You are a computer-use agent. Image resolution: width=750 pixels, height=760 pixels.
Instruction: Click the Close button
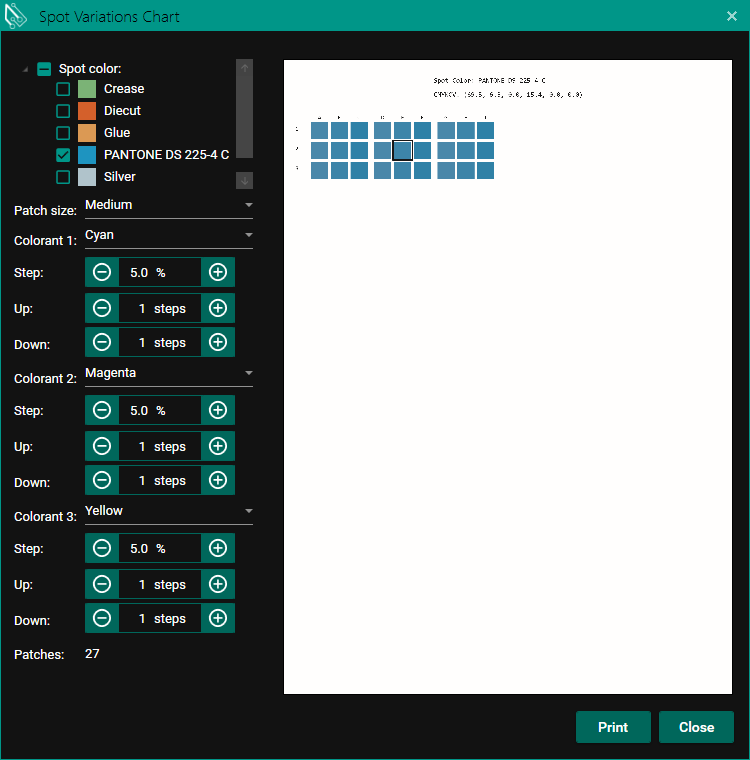pos(696,727)
